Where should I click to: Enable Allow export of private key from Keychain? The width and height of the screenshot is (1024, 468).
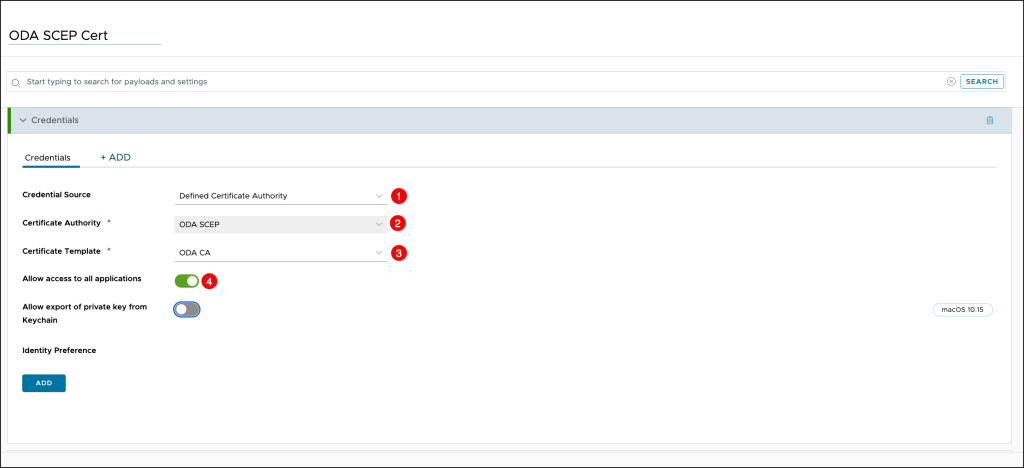tap(187, 310)
